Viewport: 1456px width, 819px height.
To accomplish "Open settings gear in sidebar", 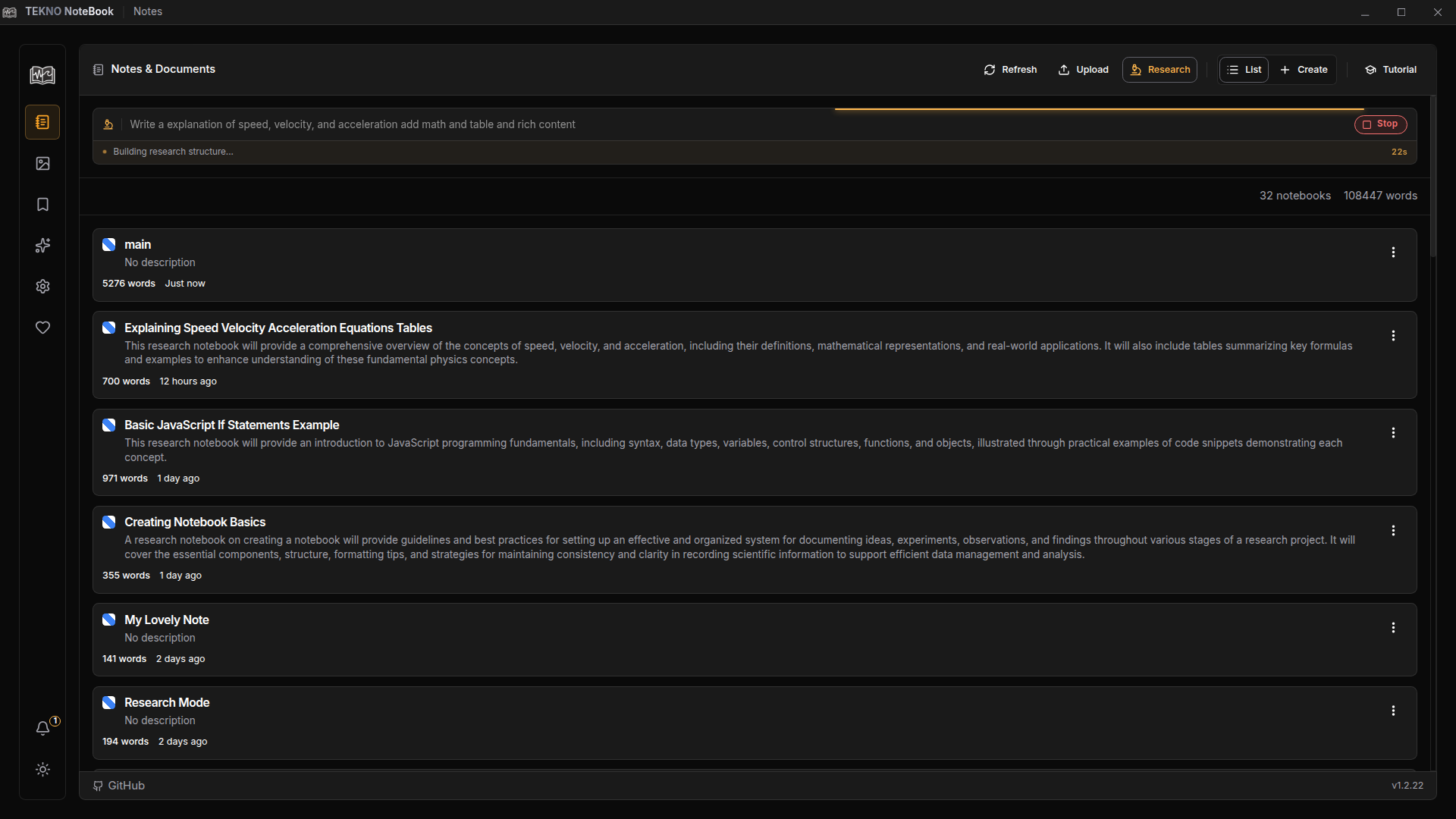I will [42, 287].
